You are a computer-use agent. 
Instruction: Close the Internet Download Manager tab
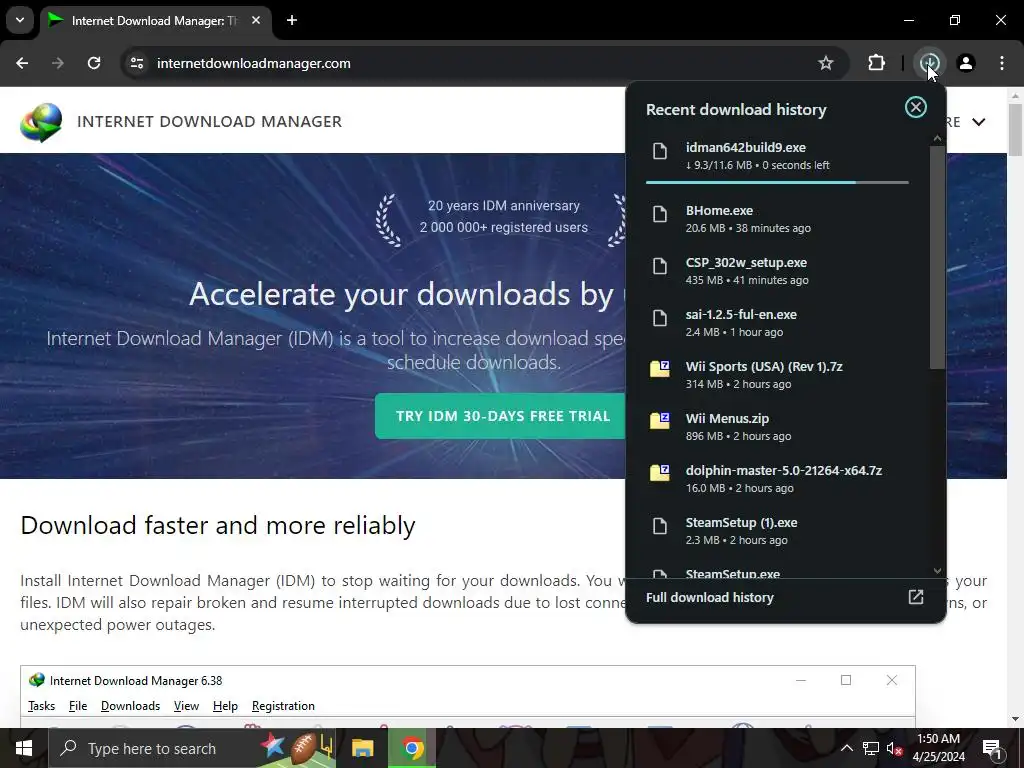256,20
